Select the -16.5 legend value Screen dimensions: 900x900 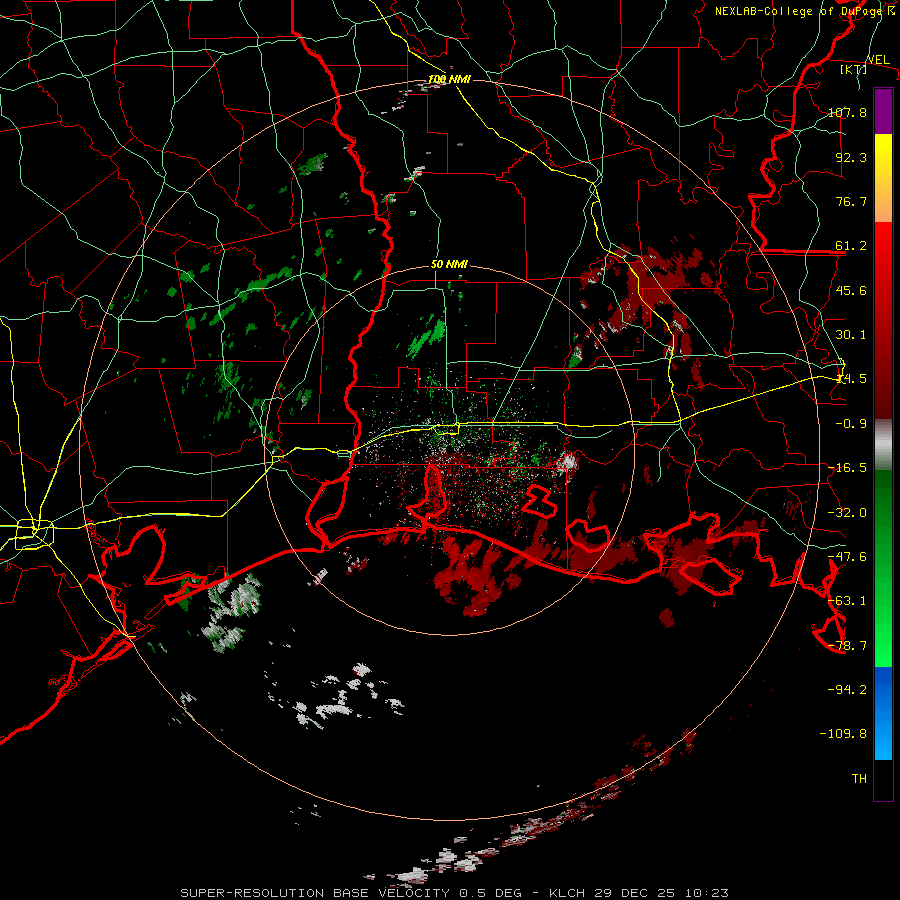pyautogui.click(x=848, y=468)
